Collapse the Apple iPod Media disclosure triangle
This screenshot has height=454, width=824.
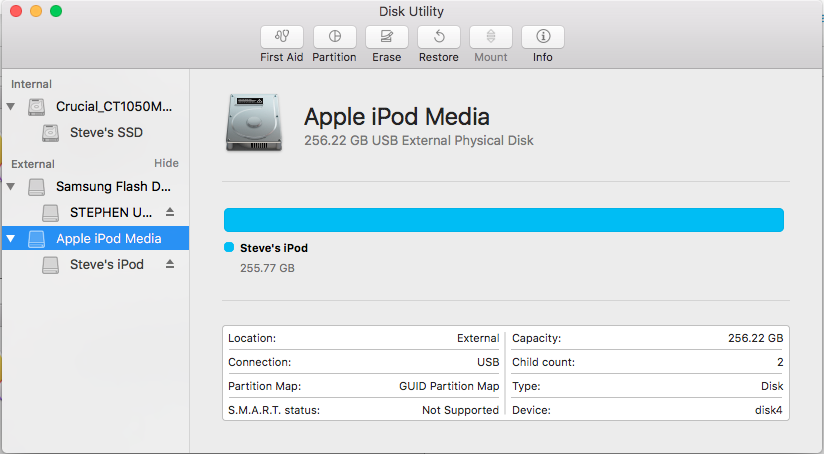11,239
